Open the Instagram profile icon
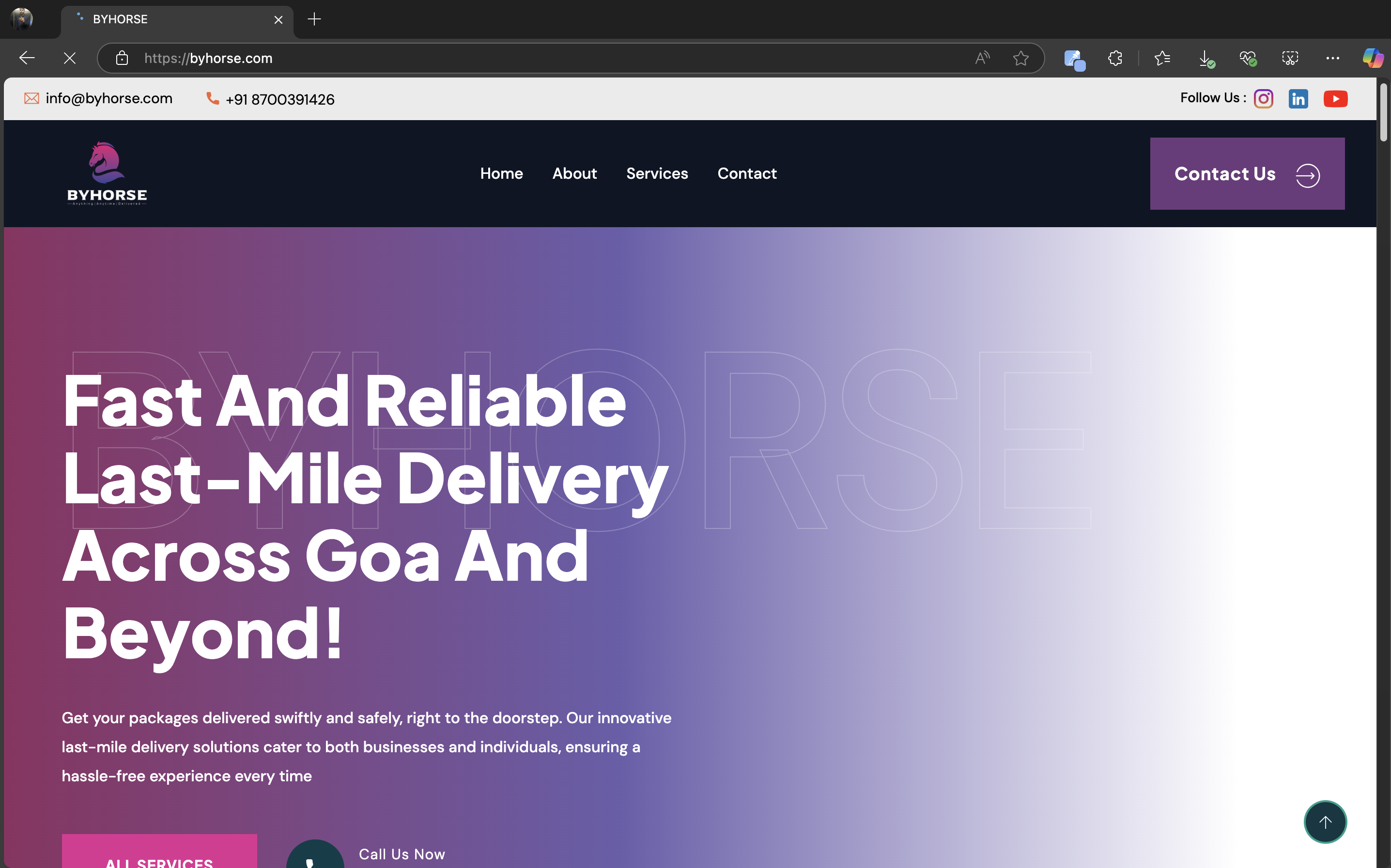Viewport: 1391px width, 868px height. pos(1263,99)
